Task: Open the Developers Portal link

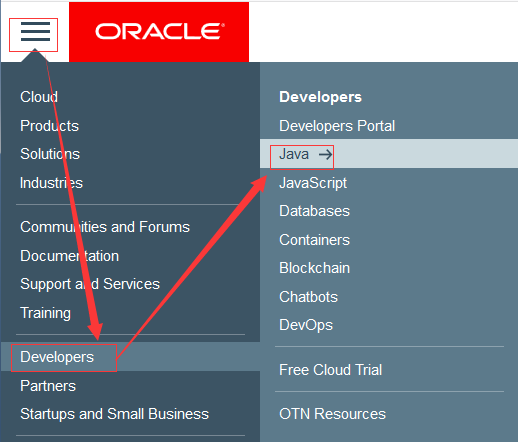Action: (x=337, y=126)
